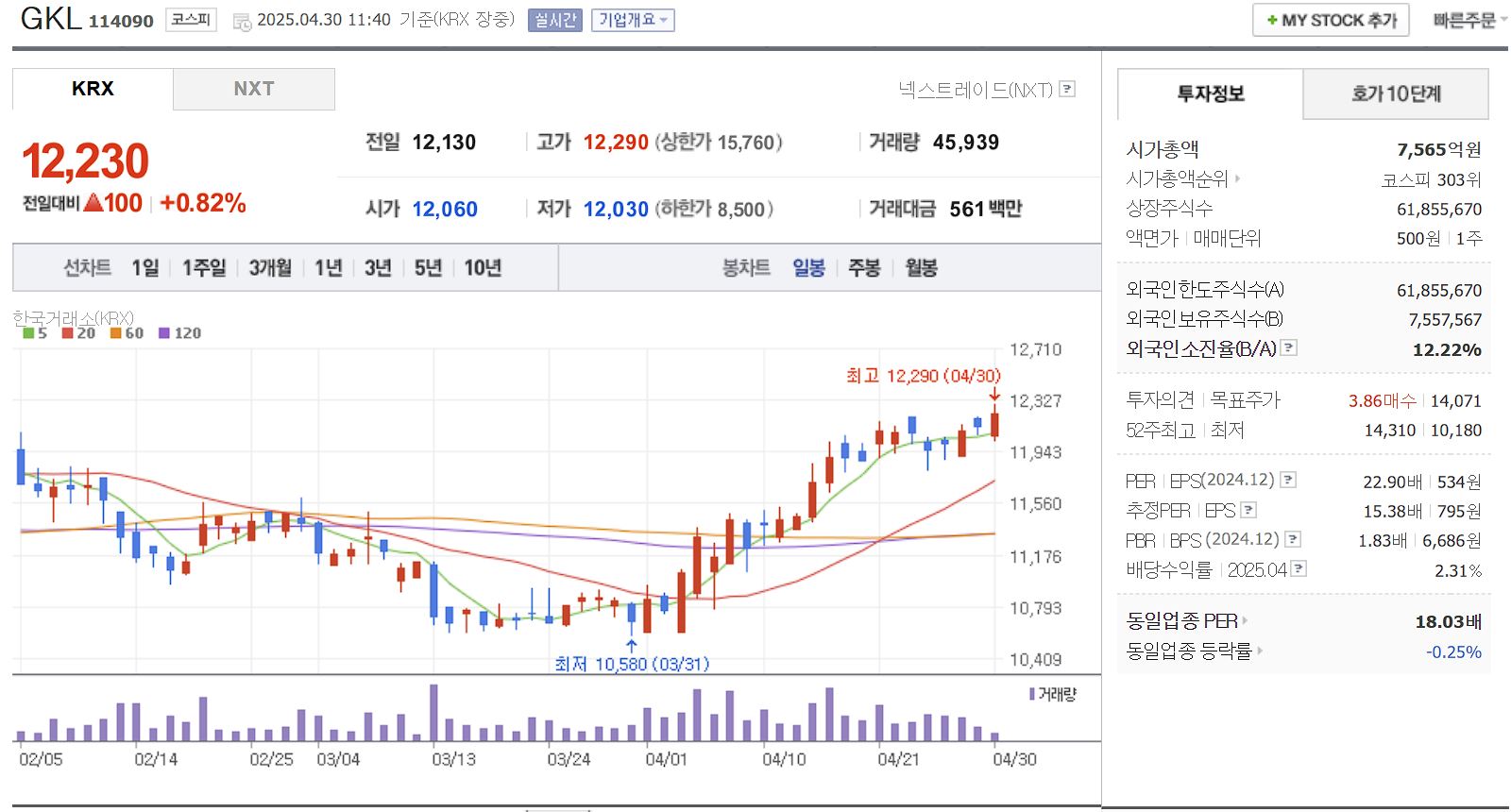Click the 전일 value 12,130
This screenshot has height=812, width=1511.
point(444,143)
